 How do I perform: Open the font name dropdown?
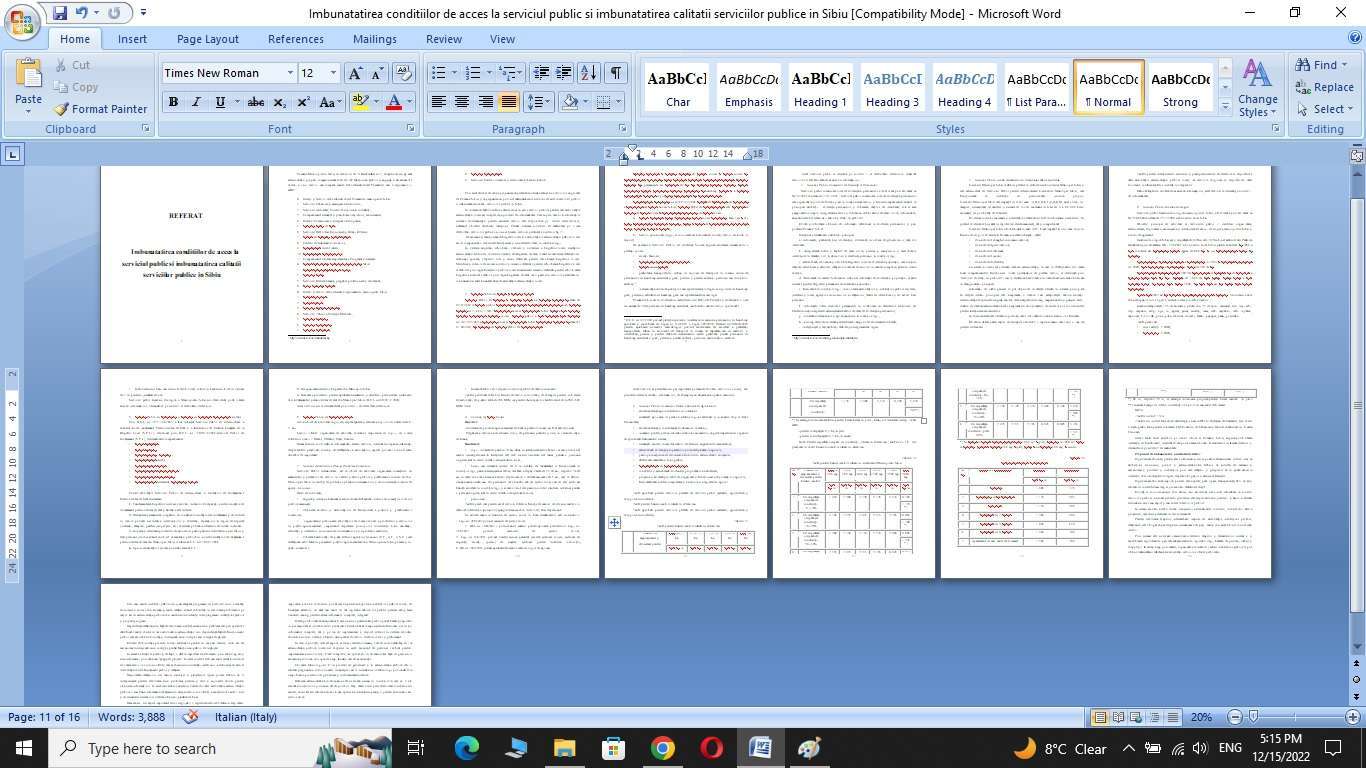[290, 73]
